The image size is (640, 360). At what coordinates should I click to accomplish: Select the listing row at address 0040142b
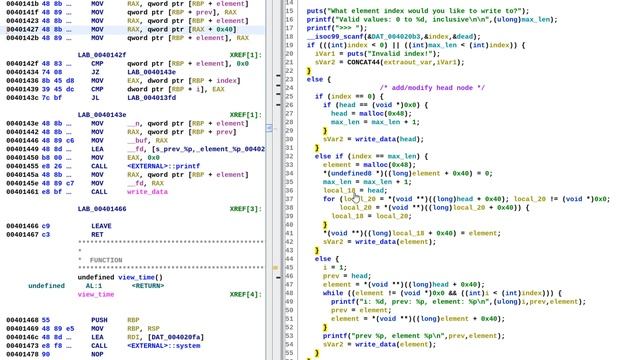[x=127, y=38]
